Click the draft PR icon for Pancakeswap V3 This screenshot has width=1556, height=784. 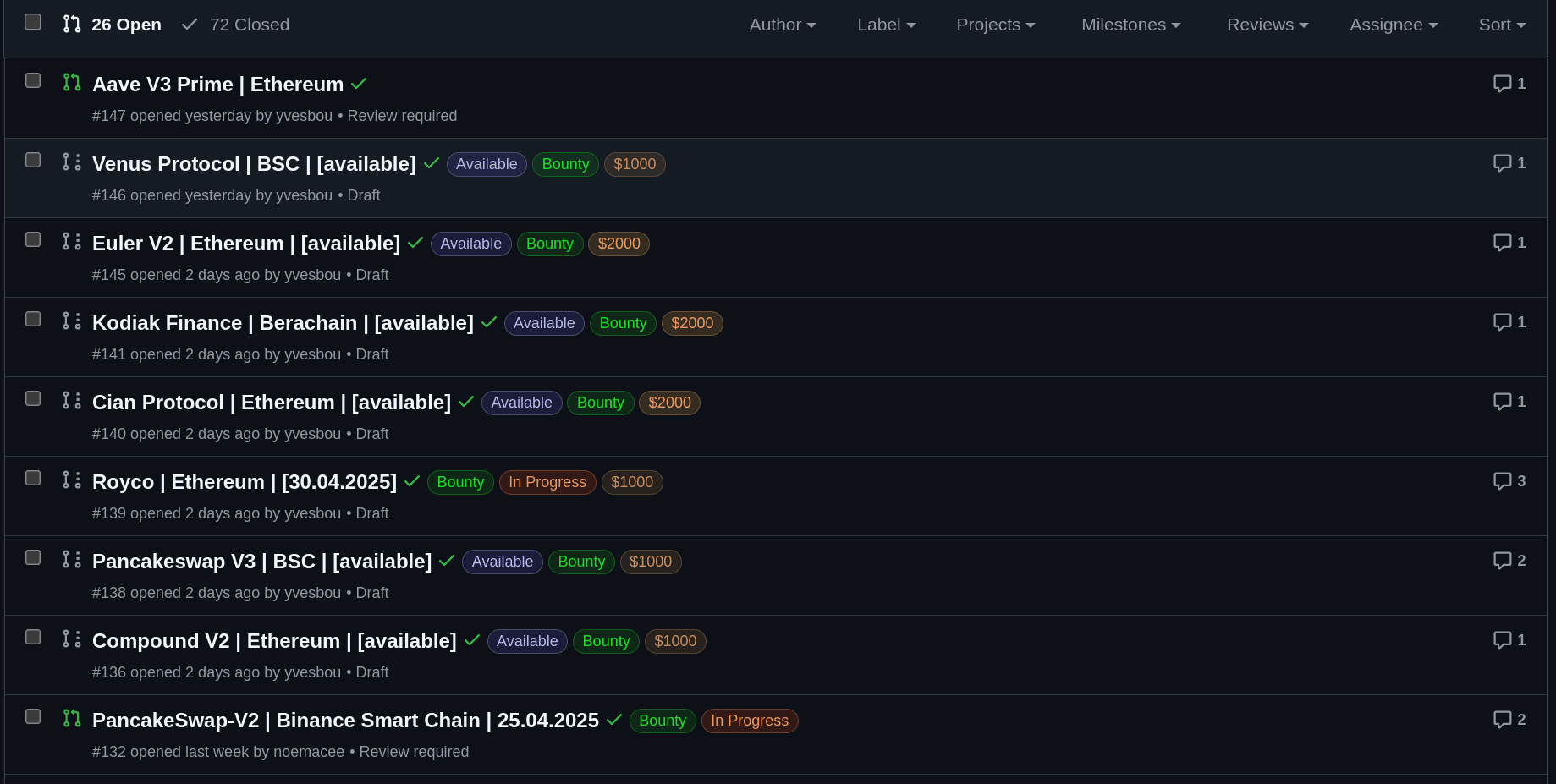(x=72, y=559)
